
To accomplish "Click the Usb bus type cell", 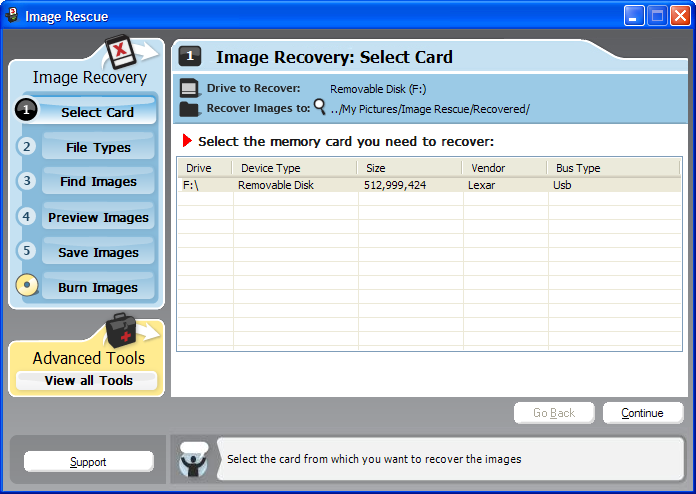I will (562, 185).
